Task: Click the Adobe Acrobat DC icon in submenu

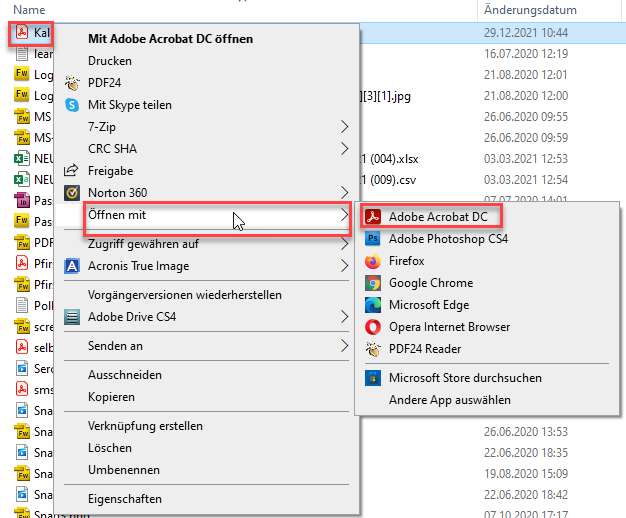Action: 373,217
